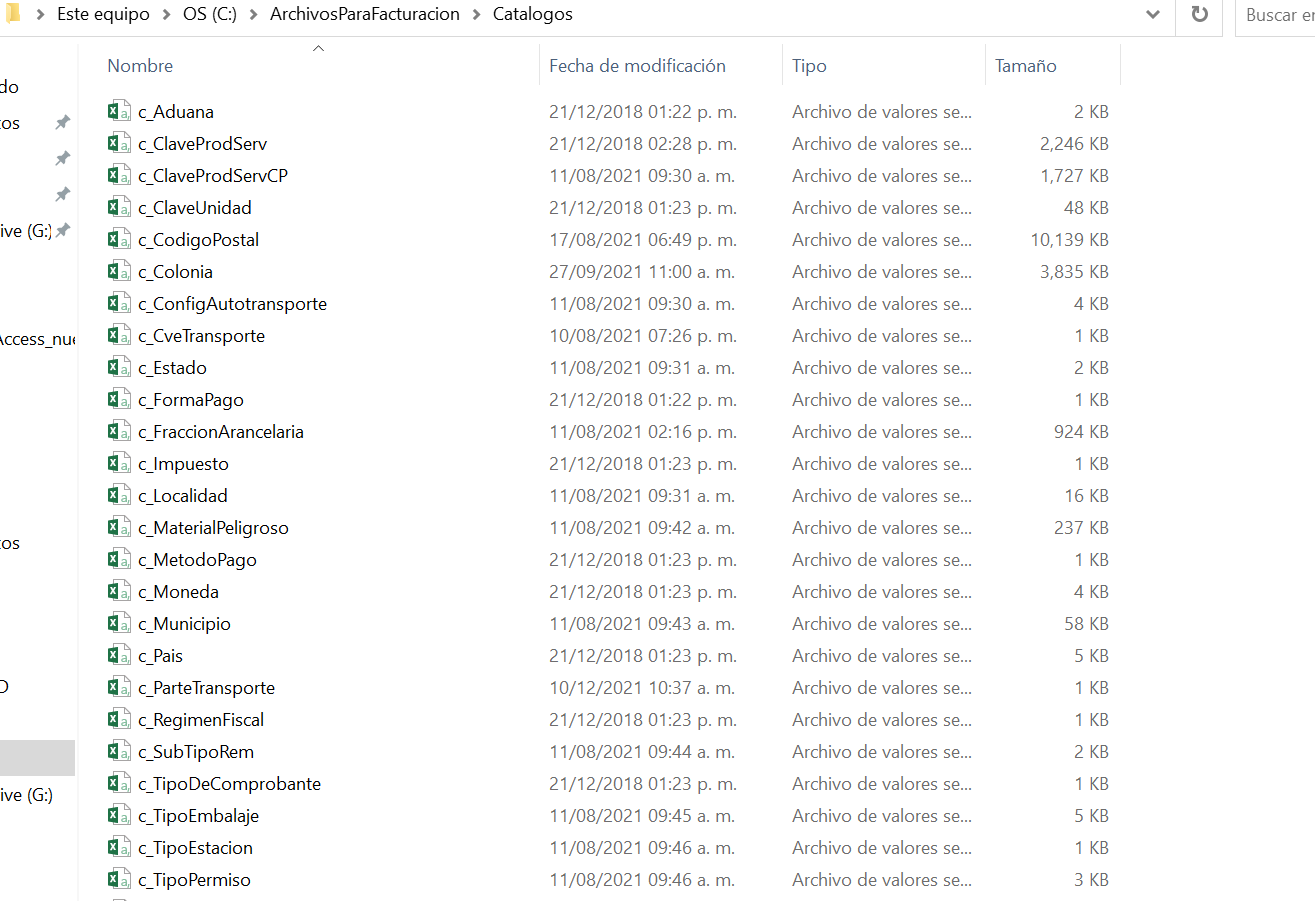1315x910 pixels.
Task: Click the 237 KB size value
Action: coord(1082,527)
